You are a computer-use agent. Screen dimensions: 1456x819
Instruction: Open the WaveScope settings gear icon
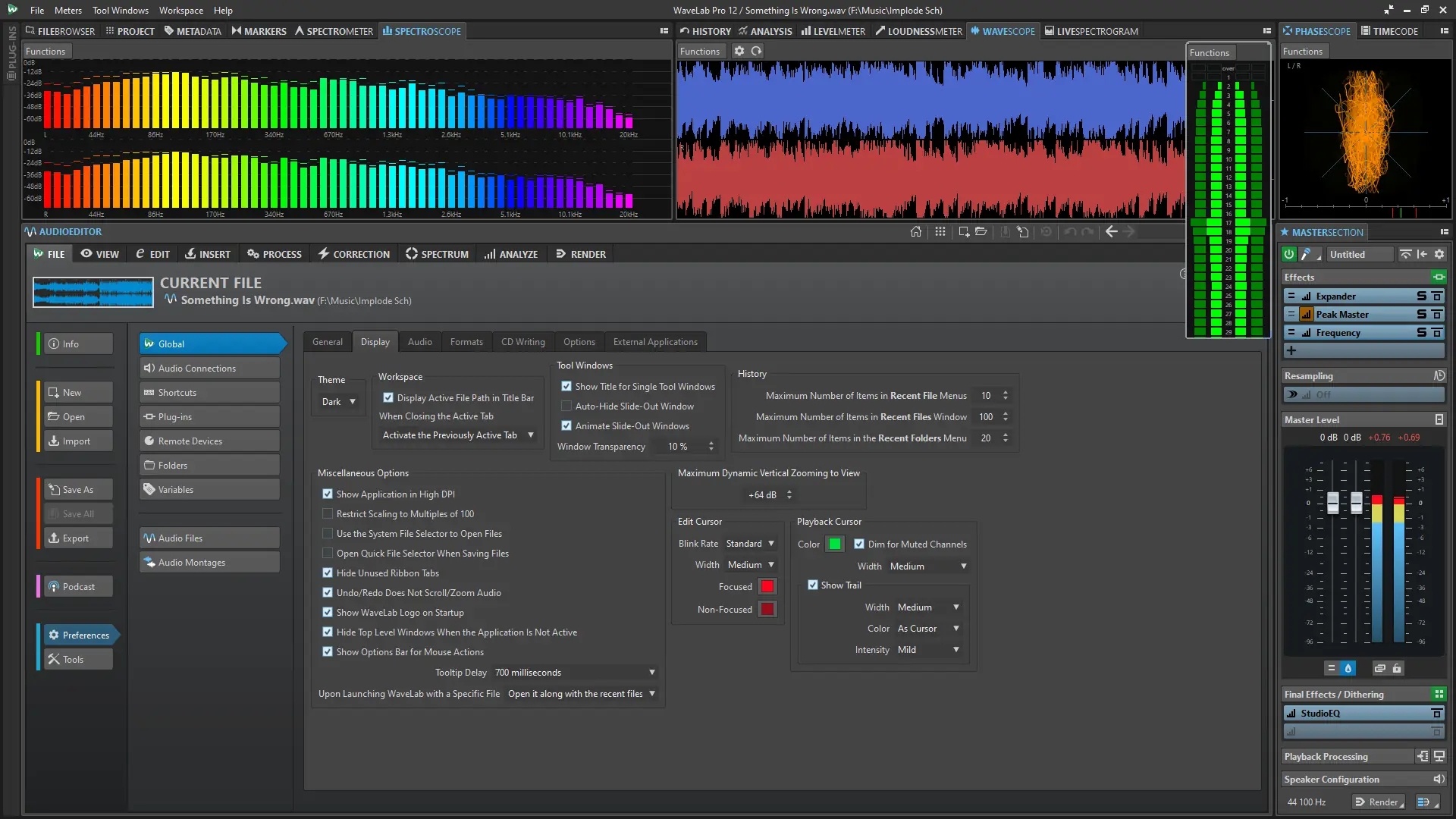point(739,52)
